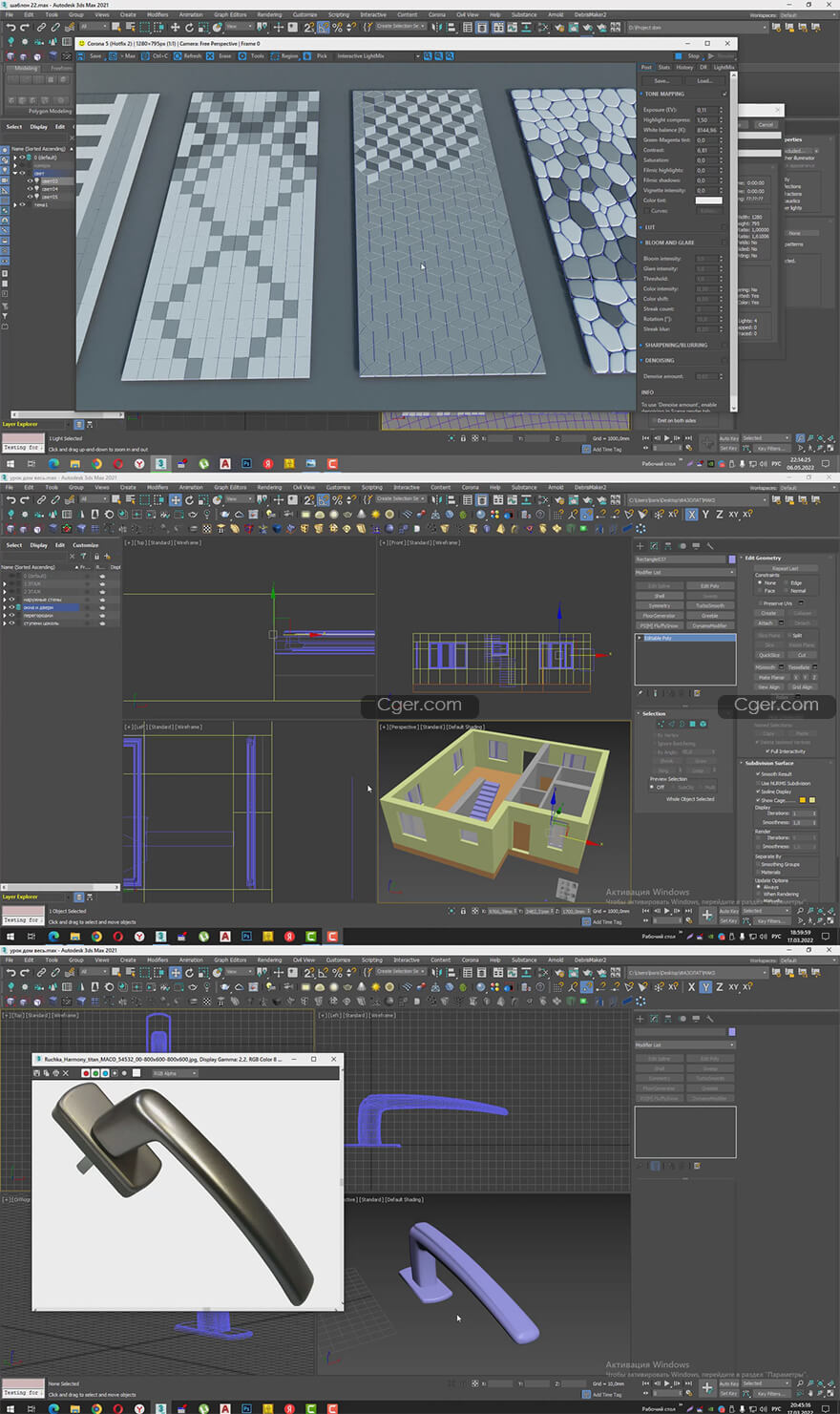The image size is (840, 1414).
Task: Click first cage color swatch next to Show Cage
Action: click(803, 800)
